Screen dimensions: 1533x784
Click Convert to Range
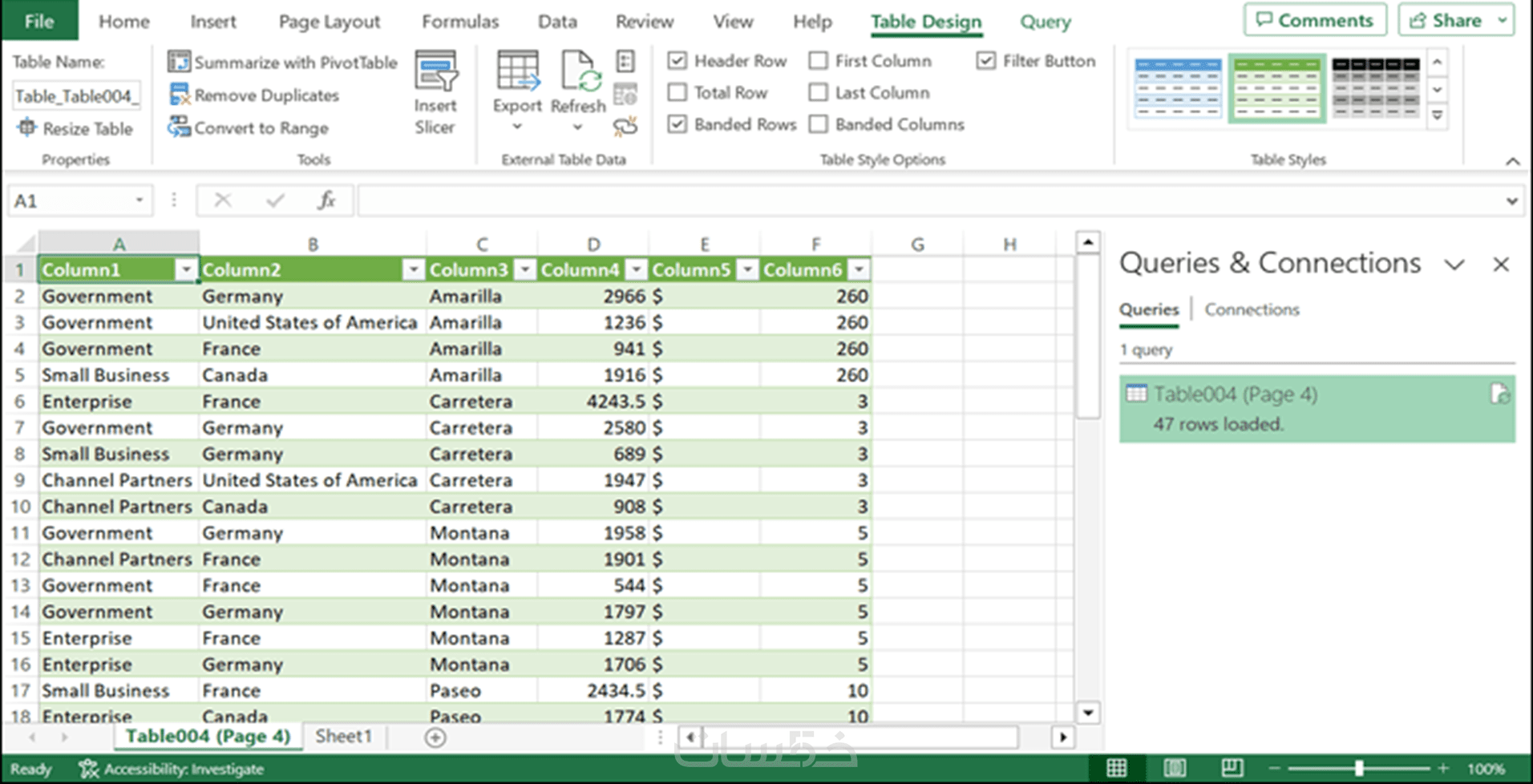pyautogui.click(x=248, y=127)
